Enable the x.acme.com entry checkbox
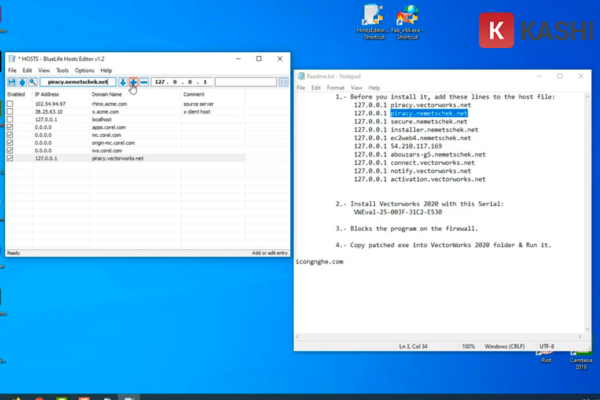600x400 pixels. (x=10, y=112)
